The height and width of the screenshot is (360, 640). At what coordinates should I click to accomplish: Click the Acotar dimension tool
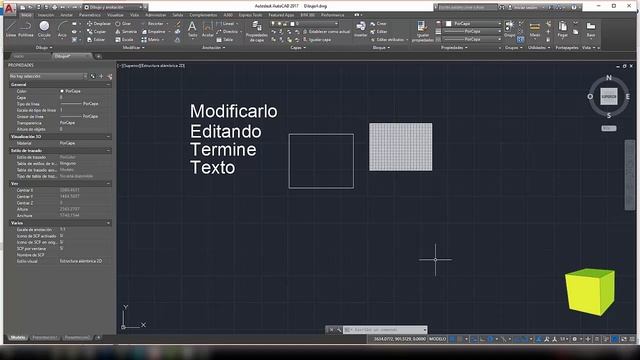tap(207, 29)
